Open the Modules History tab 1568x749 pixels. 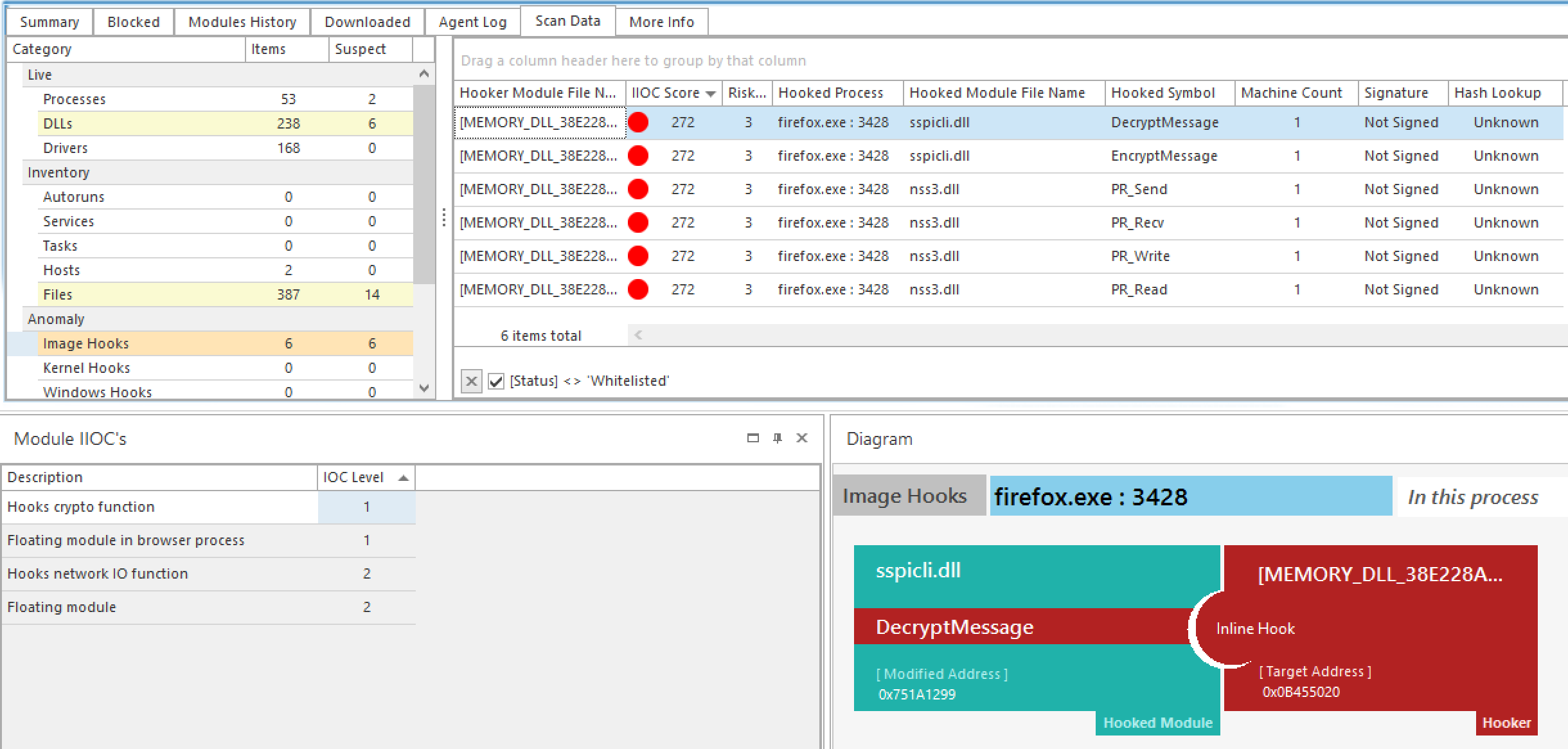[x=242, y=22]
